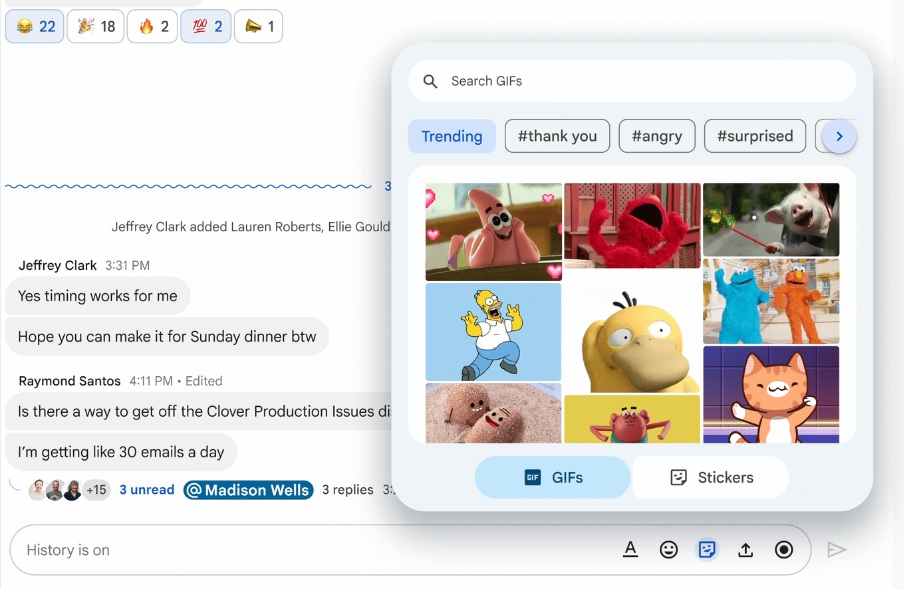This screenshot has height=589, width=904.
Task: Toggle the 100 emoji reaction
Action: pos(206,27)
